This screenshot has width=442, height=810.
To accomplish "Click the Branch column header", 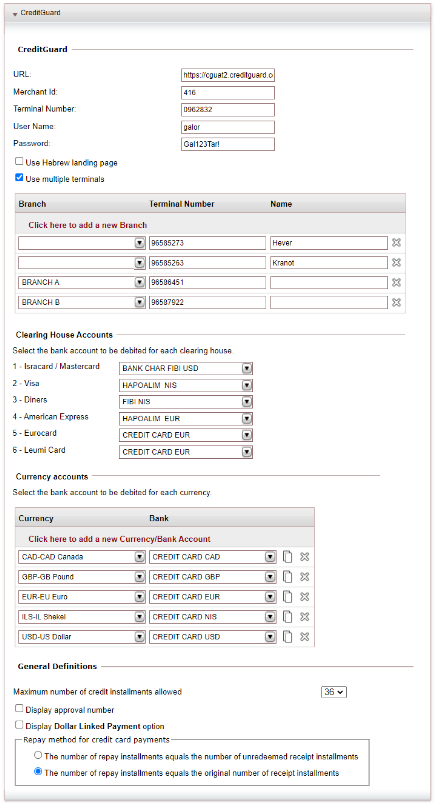I will point(32,204).
